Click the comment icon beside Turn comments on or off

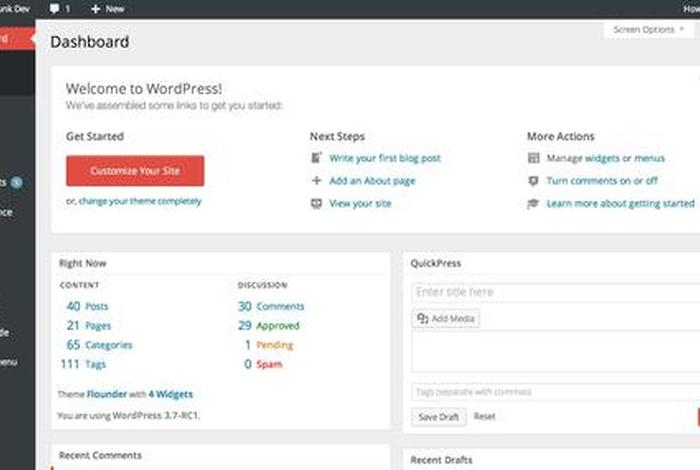coord(533,181)
